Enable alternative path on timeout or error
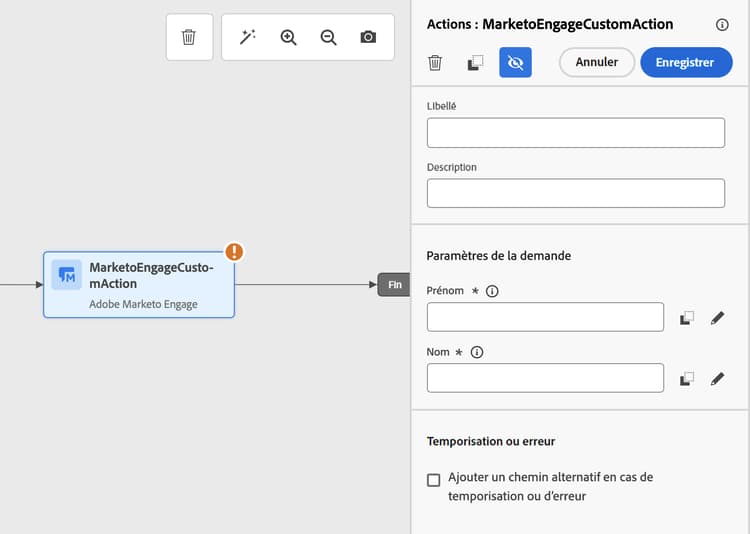 (434, 480)
